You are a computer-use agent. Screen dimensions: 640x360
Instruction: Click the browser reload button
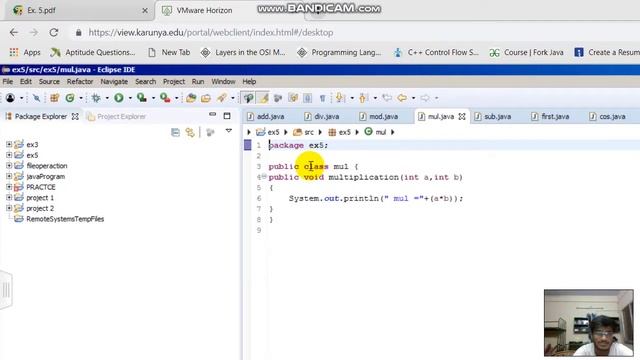tap(53, 32)
